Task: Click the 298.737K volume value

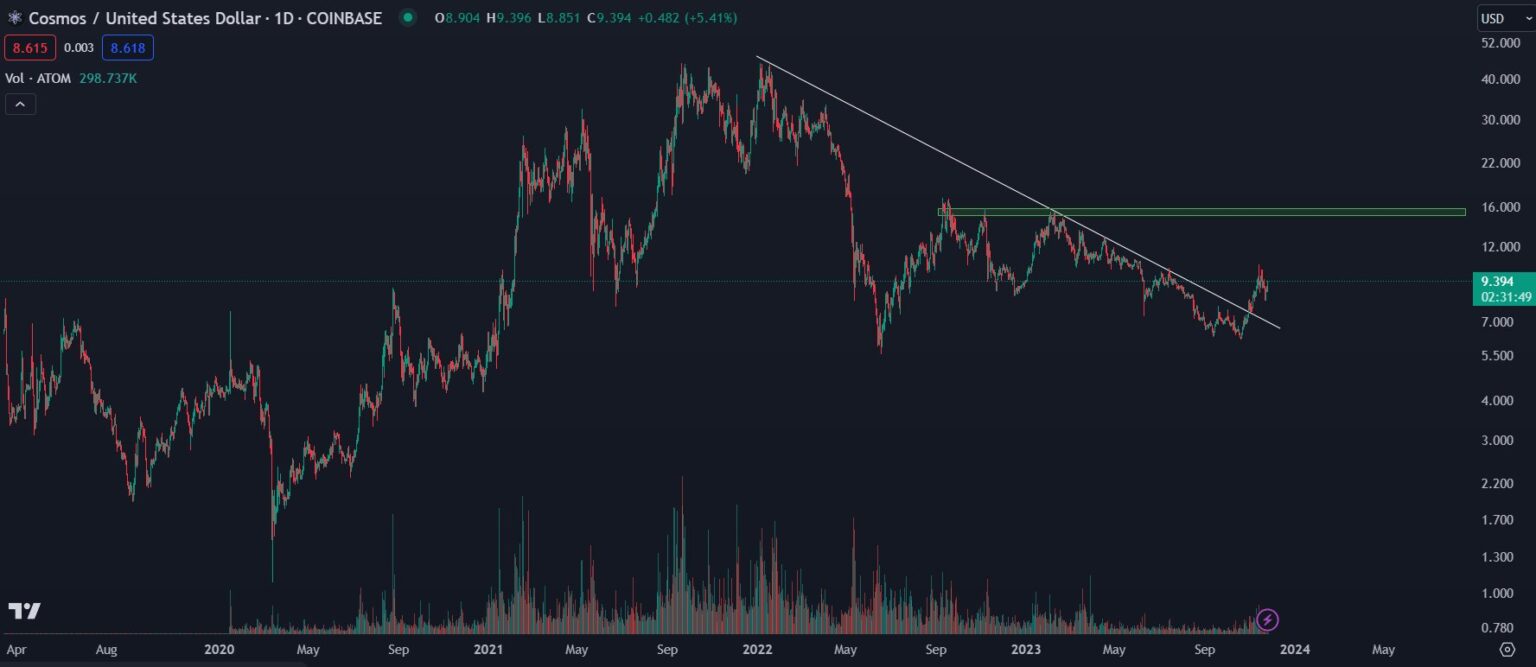Action: [108, 78]
